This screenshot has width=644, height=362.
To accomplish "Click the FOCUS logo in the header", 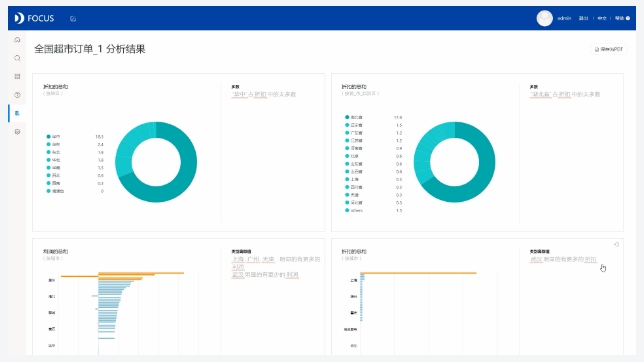I will [34, 18].
